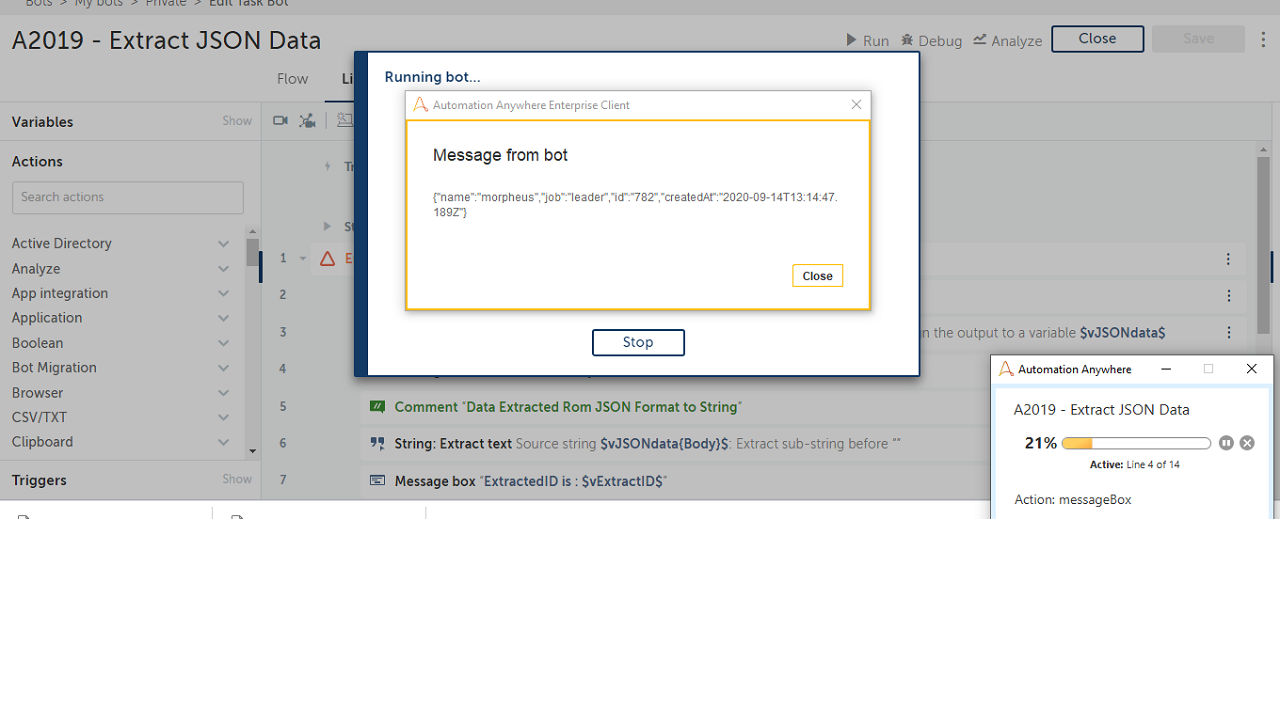Click the Automation Anywhere logo in the message dialog title
The height and width of the screenshot is (720, 1280).
421,105
